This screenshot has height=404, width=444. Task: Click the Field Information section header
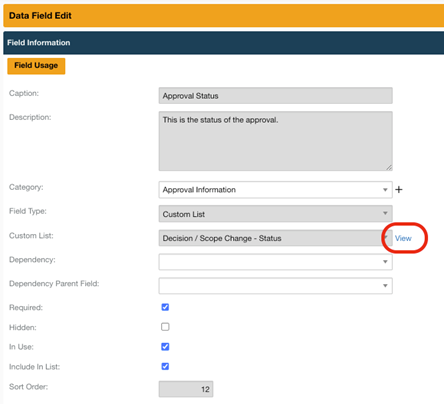point(224,43)
